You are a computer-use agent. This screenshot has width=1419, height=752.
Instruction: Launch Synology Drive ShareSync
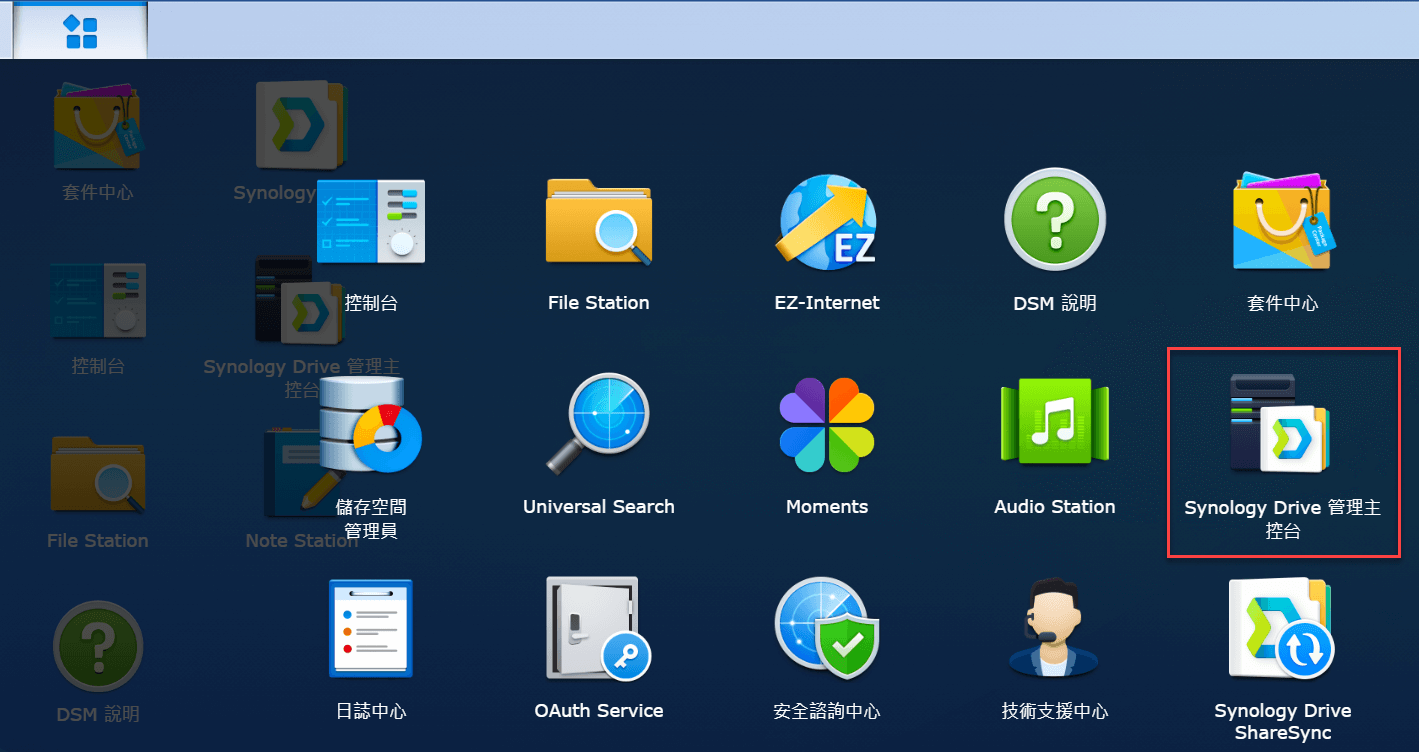(1283, 661)
